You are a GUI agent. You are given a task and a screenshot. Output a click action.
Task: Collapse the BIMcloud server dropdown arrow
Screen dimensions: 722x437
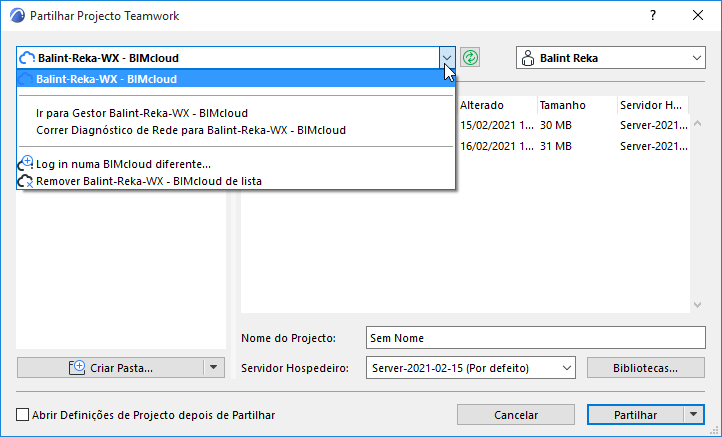[447, 58]
